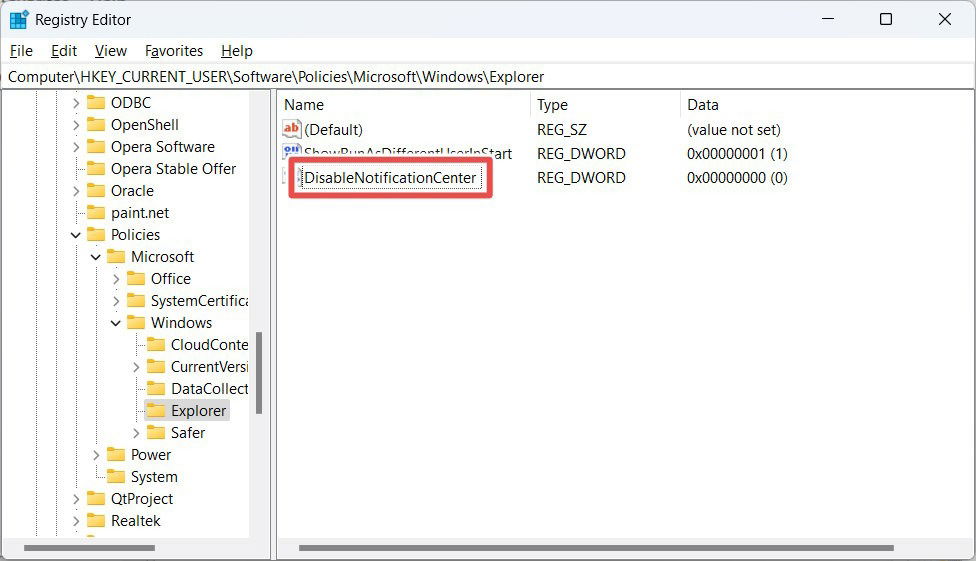Click the Policies folder icon

(96, 235)
